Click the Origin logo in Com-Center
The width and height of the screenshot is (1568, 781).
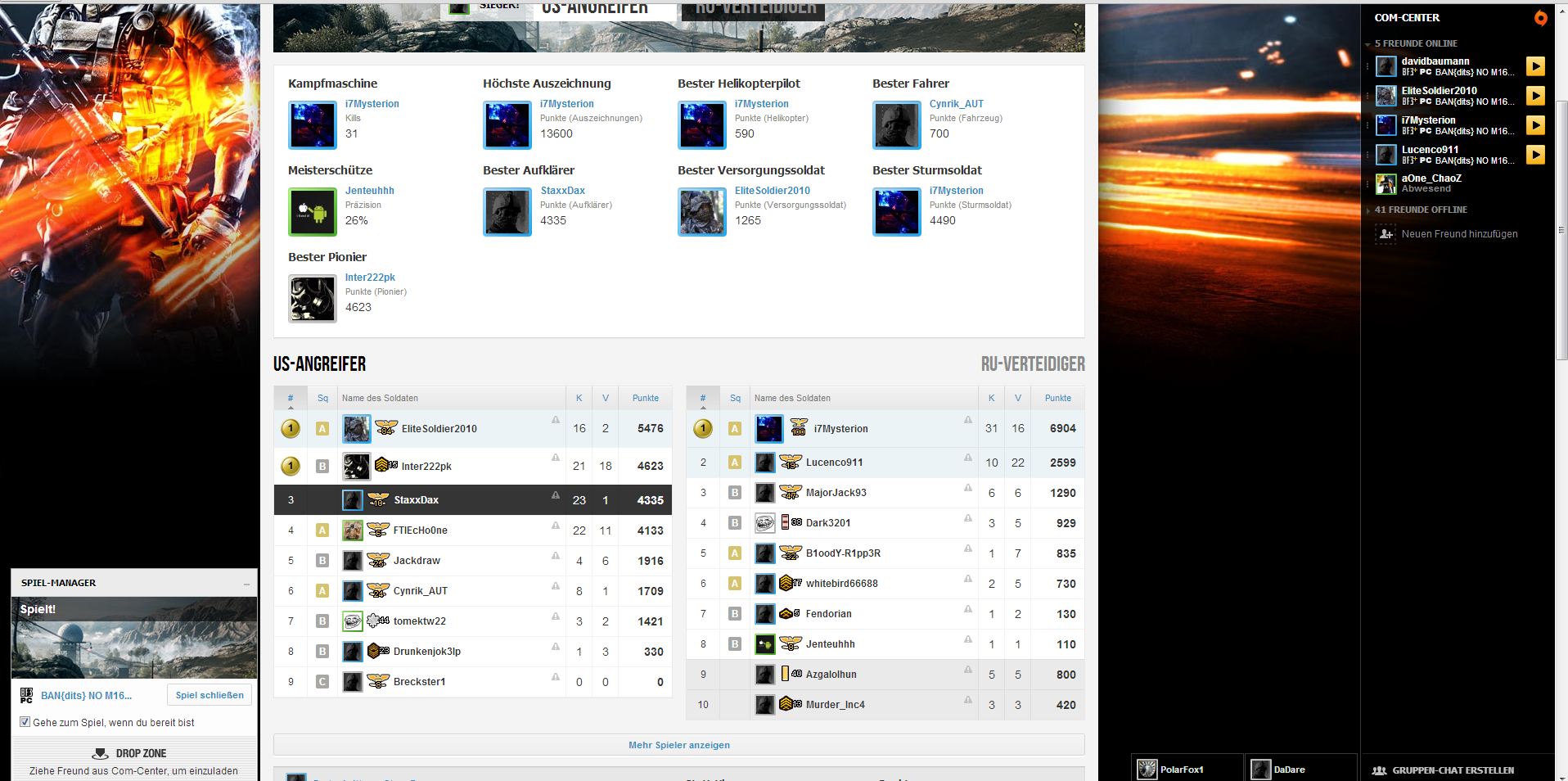tap(1540, 17)
